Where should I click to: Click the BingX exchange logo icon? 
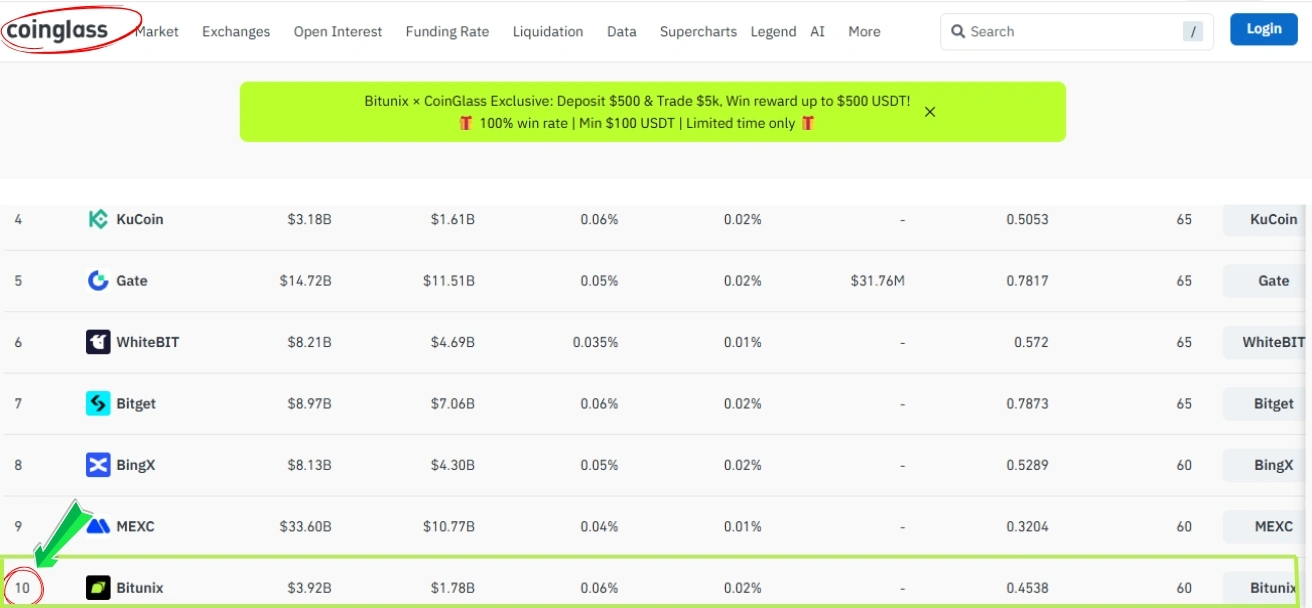98,465
